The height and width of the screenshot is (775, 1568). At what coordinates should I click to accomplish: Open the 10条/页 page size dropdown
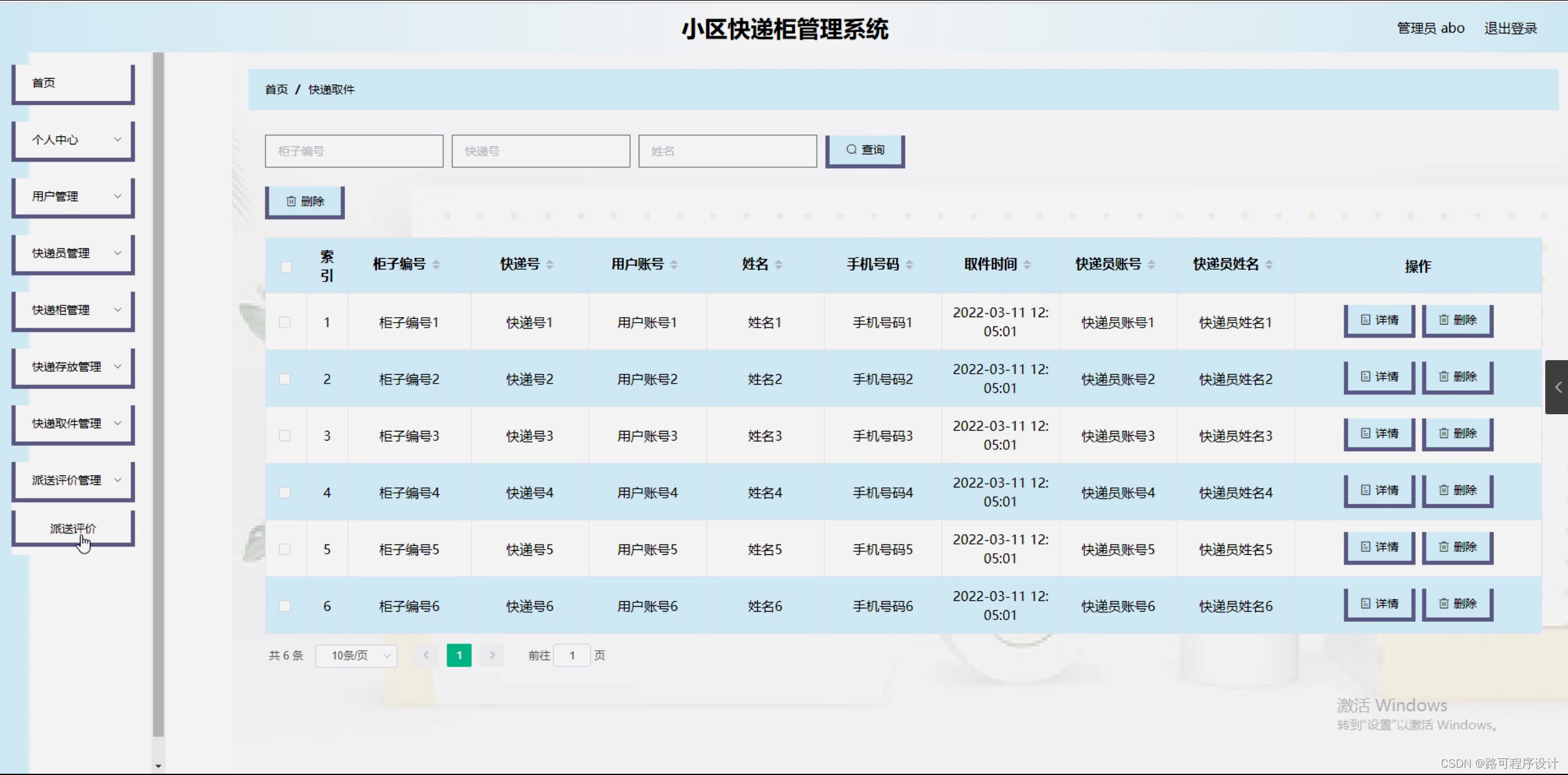click(x=356, y=655)
